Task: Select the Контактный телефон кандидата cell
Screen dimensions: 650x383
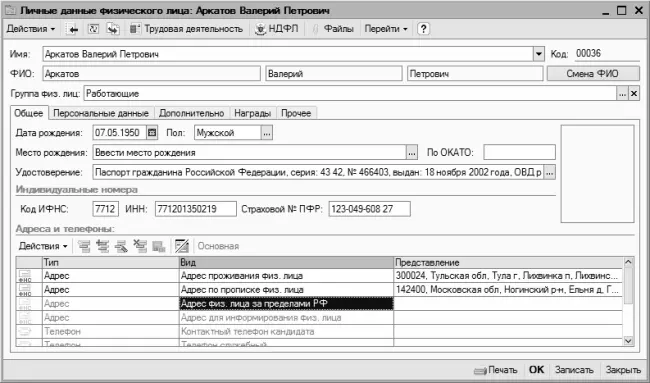Action: point(286,332)
